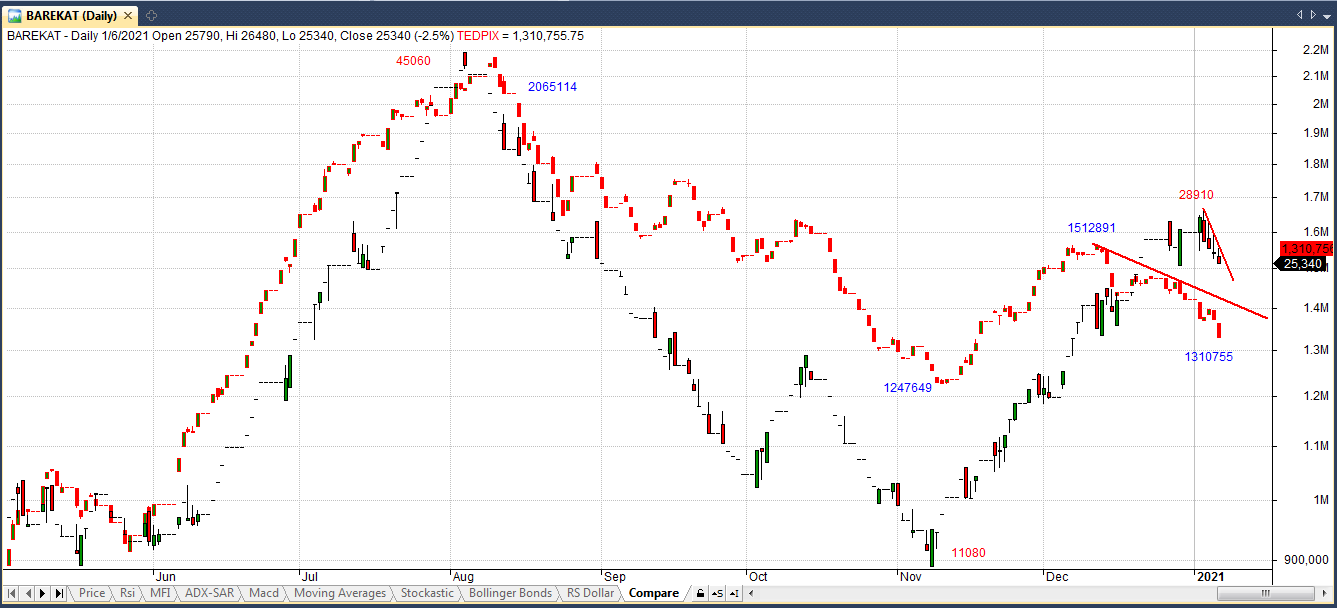Close the BAREKAT (Daily) tab
The height and width of the screenshot is (608, 1337).
point(130,16)
